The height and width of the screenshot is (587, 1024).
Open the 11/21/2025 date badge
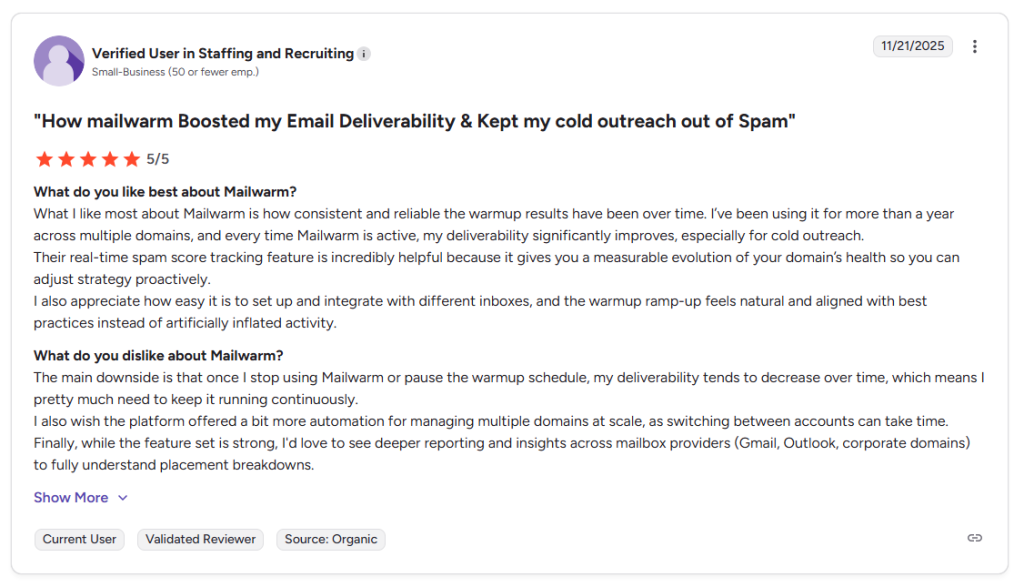(x=912, y=46)
